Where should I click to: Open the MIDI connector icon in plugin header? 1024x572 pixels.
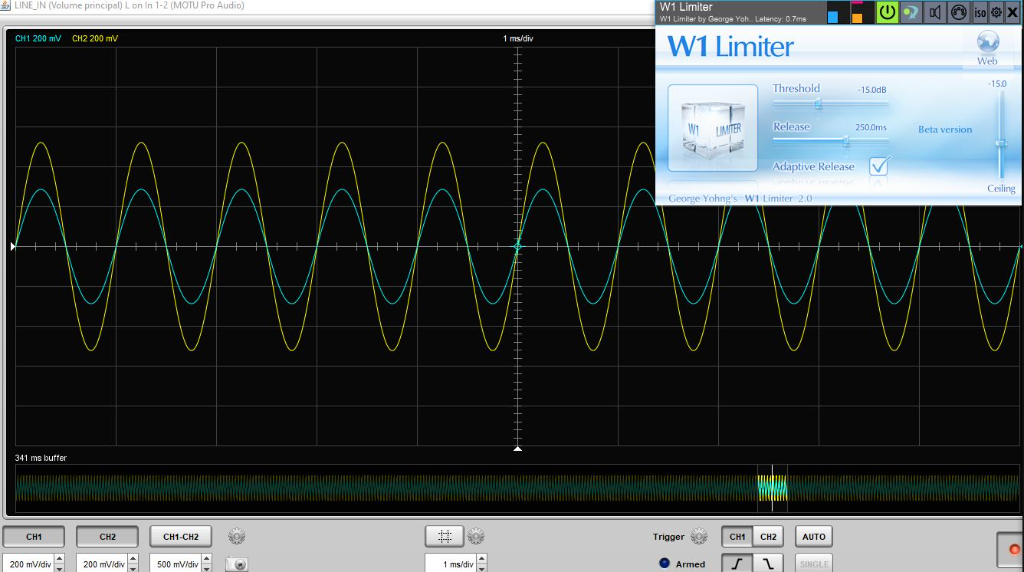tap(958, 12)
